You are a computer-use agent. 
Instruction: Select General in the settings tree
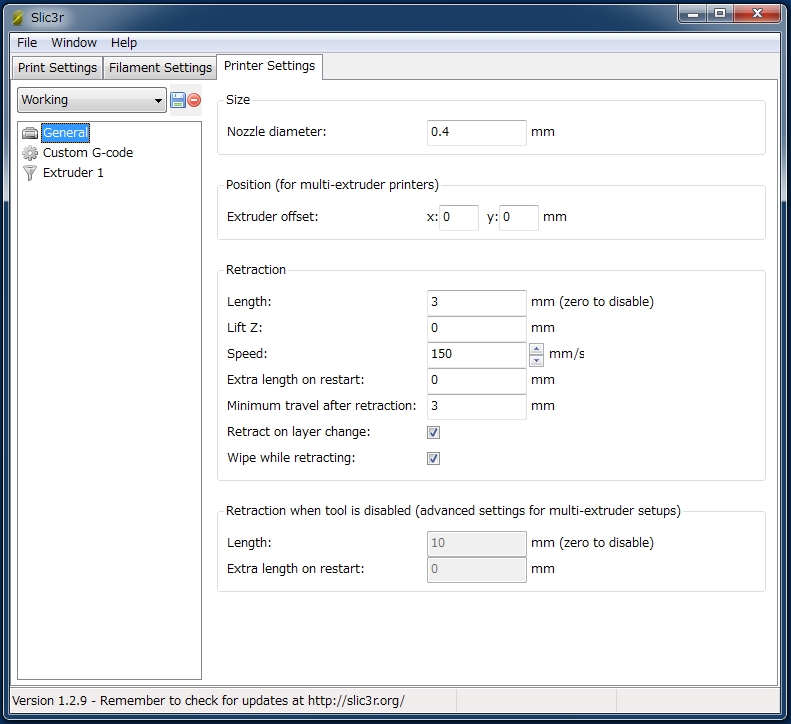(65, 133)
